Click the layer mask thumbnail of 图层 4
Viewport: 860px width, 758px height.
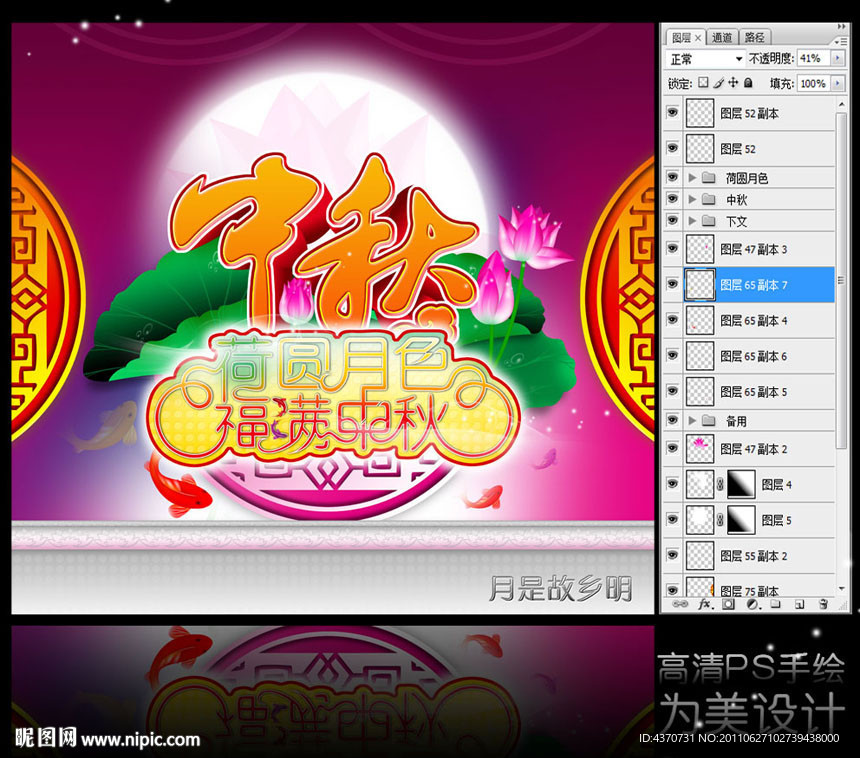(741, 484)
